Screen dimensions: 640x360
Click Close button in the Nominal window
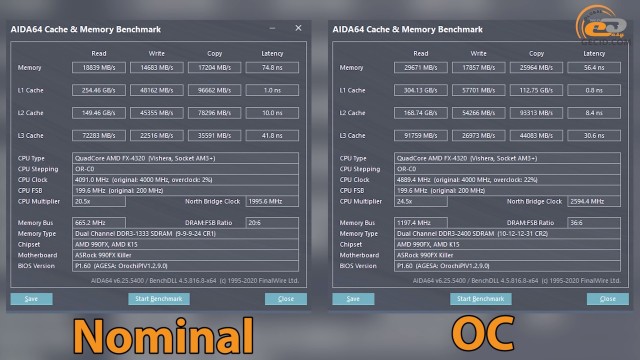pyautogui.click(x=286, y=299)
